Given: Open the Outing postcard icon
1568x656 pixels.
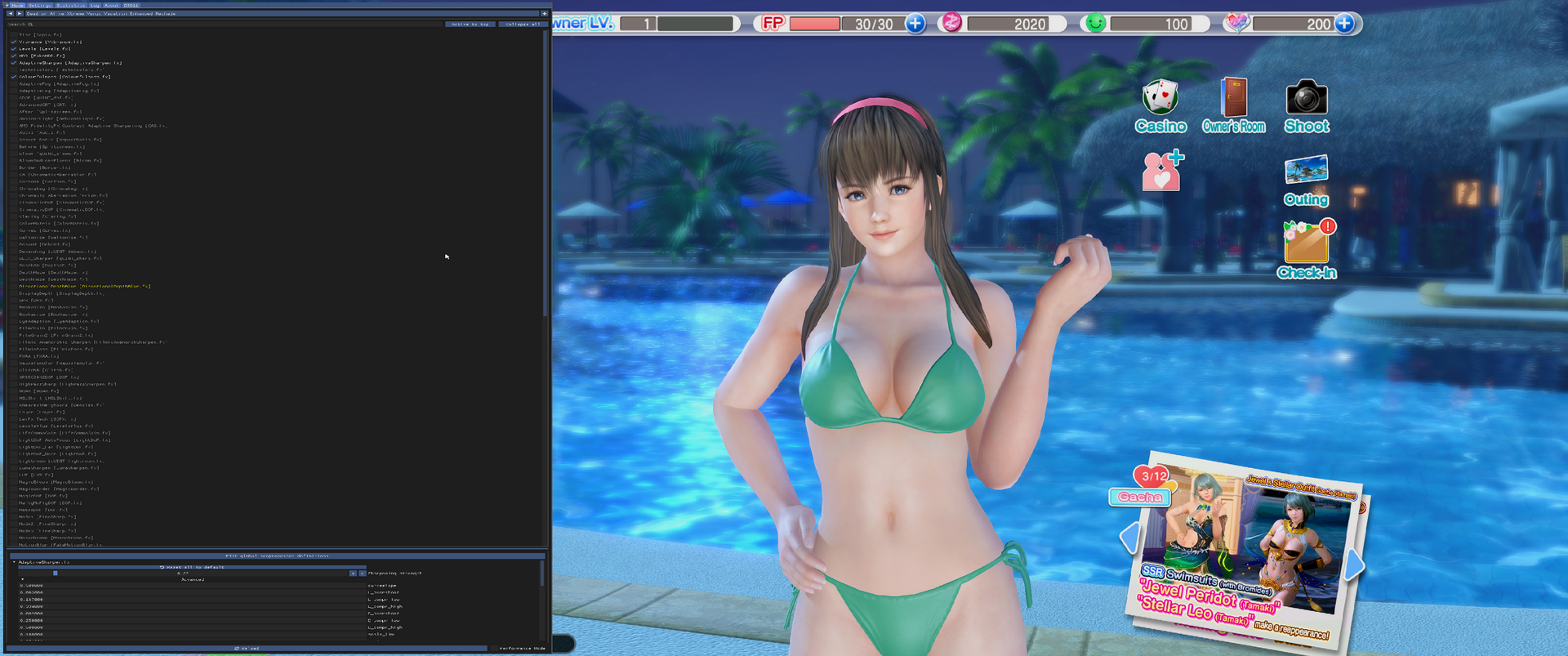Looking at the screenshot, I should click(1306, 181).
